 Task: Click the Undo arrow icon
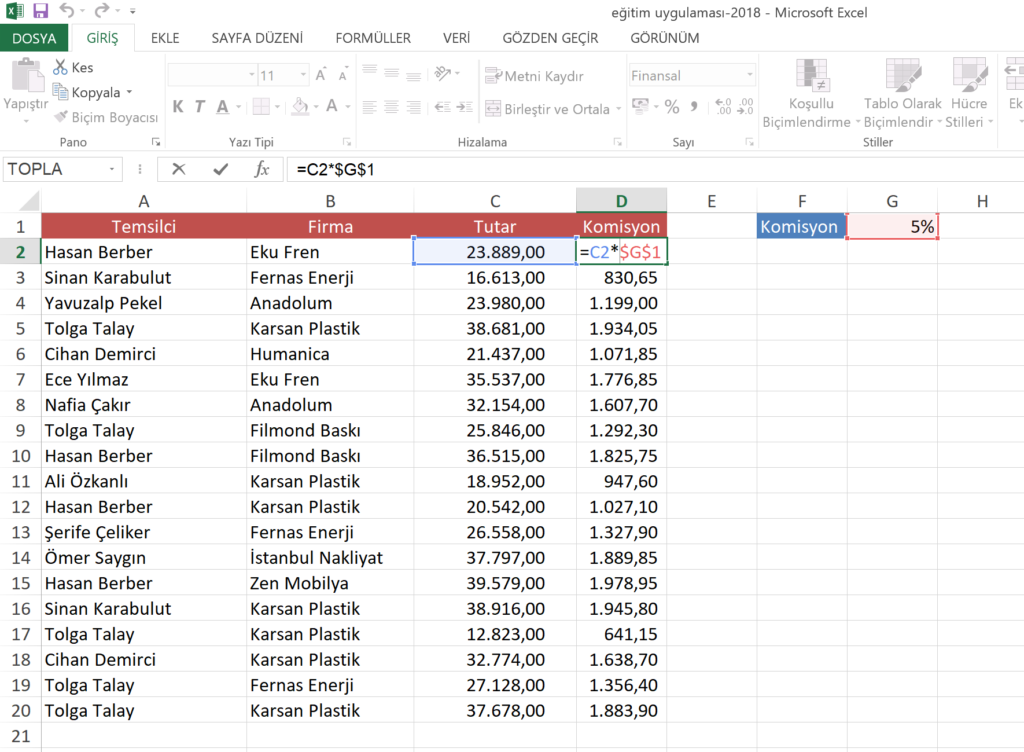coord(67,12)
